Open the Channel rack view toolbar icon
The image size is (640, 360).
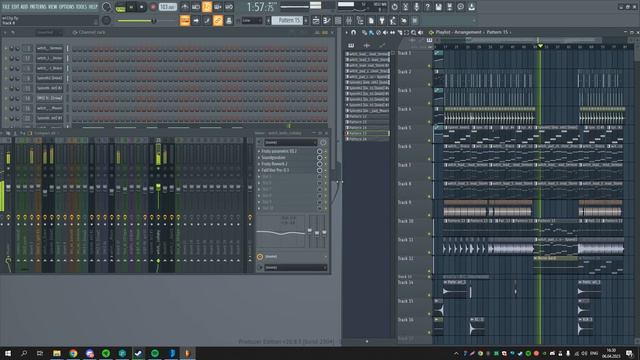click(x=338, y=20)
